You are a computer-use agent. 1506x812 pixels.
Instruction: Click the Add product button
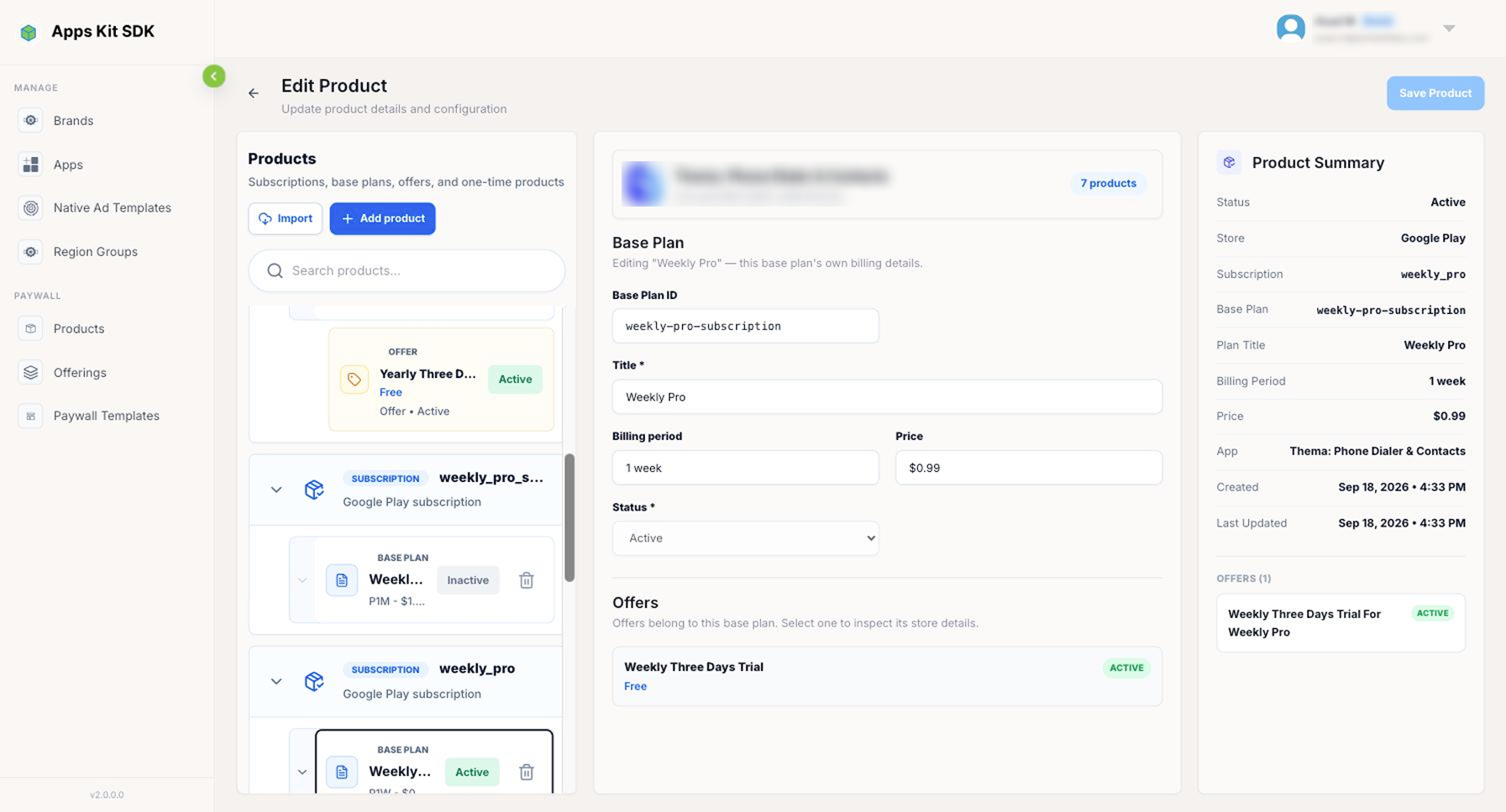382,218
